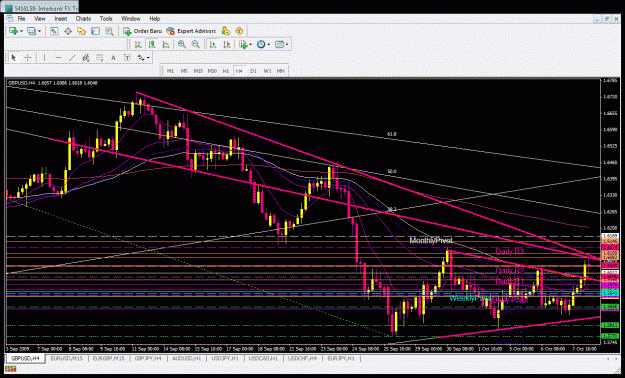The height and width of the screenshot is (378, 625).
Task: Switch to the EURJPY,H1 chart tab
Action: click(x=341, y=358)
